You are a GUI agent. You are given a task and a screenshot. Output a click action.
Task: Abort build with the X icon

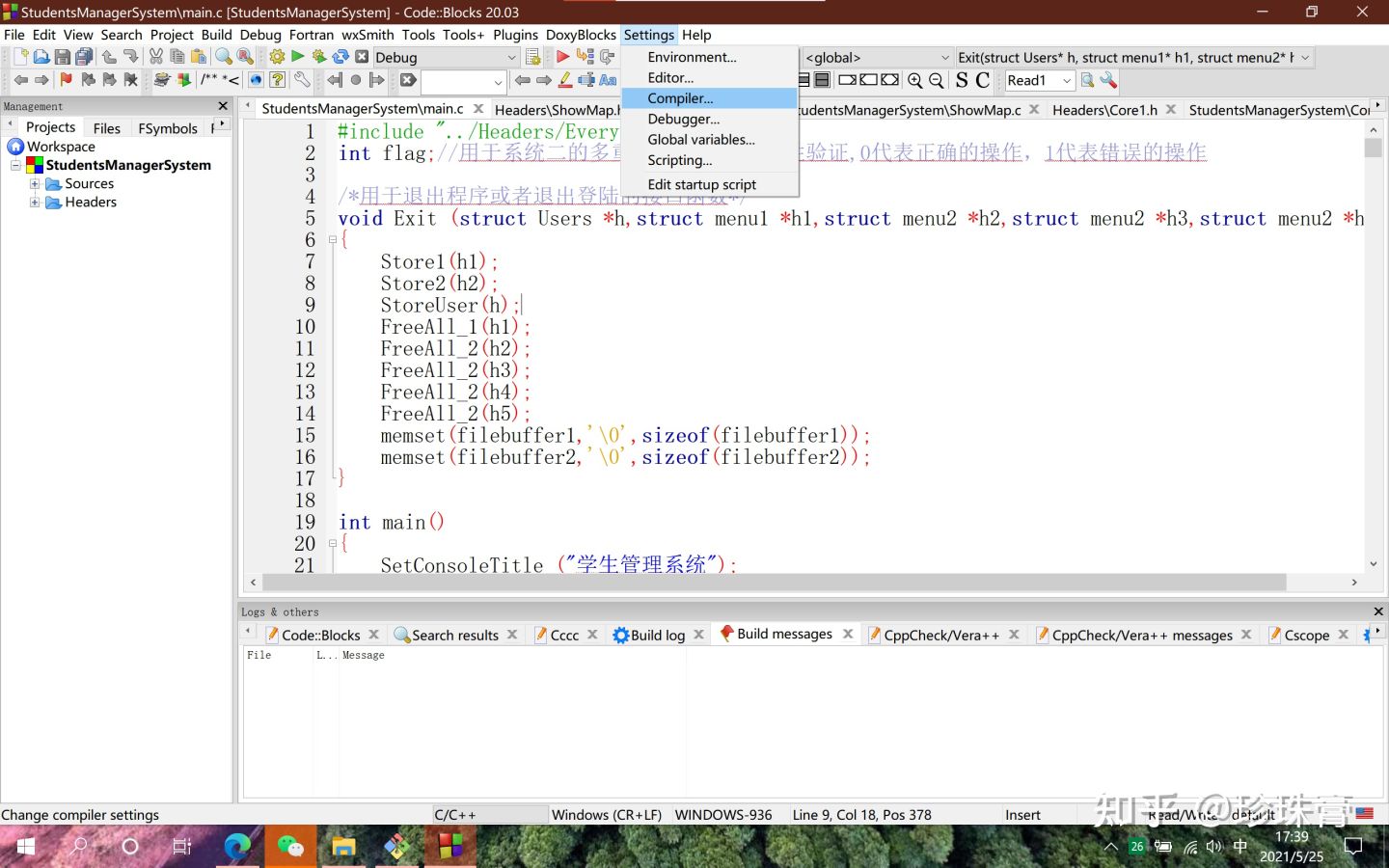[362, 57]
